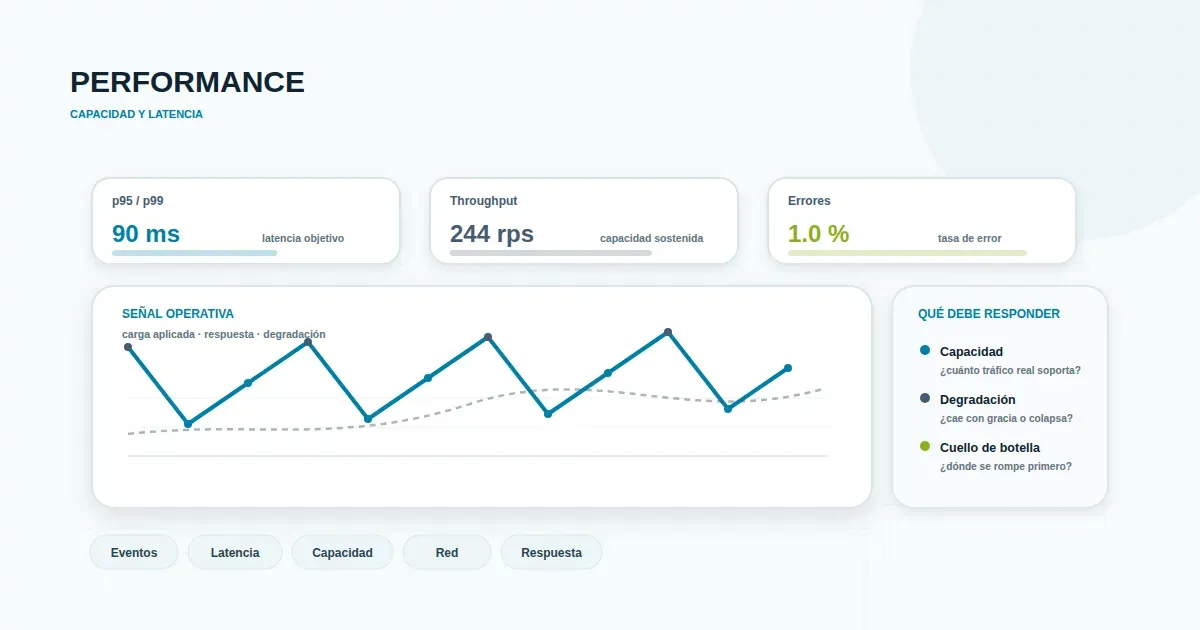This screenshot has width=1200, height=630.
Task: Click the green Cuello de botella dot
Action: tap(924, 446)
